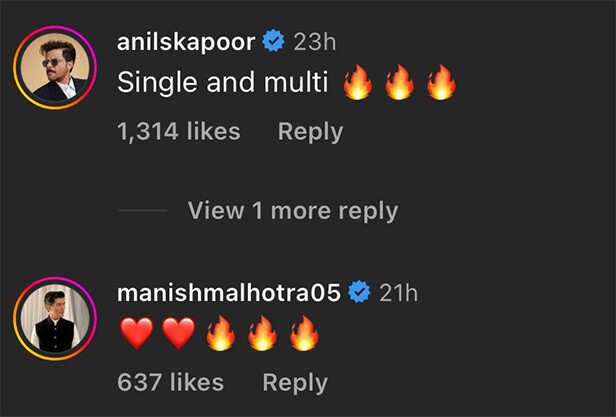
Task: Expand 'View 1 more reply' thread
Action: [293, 211]
